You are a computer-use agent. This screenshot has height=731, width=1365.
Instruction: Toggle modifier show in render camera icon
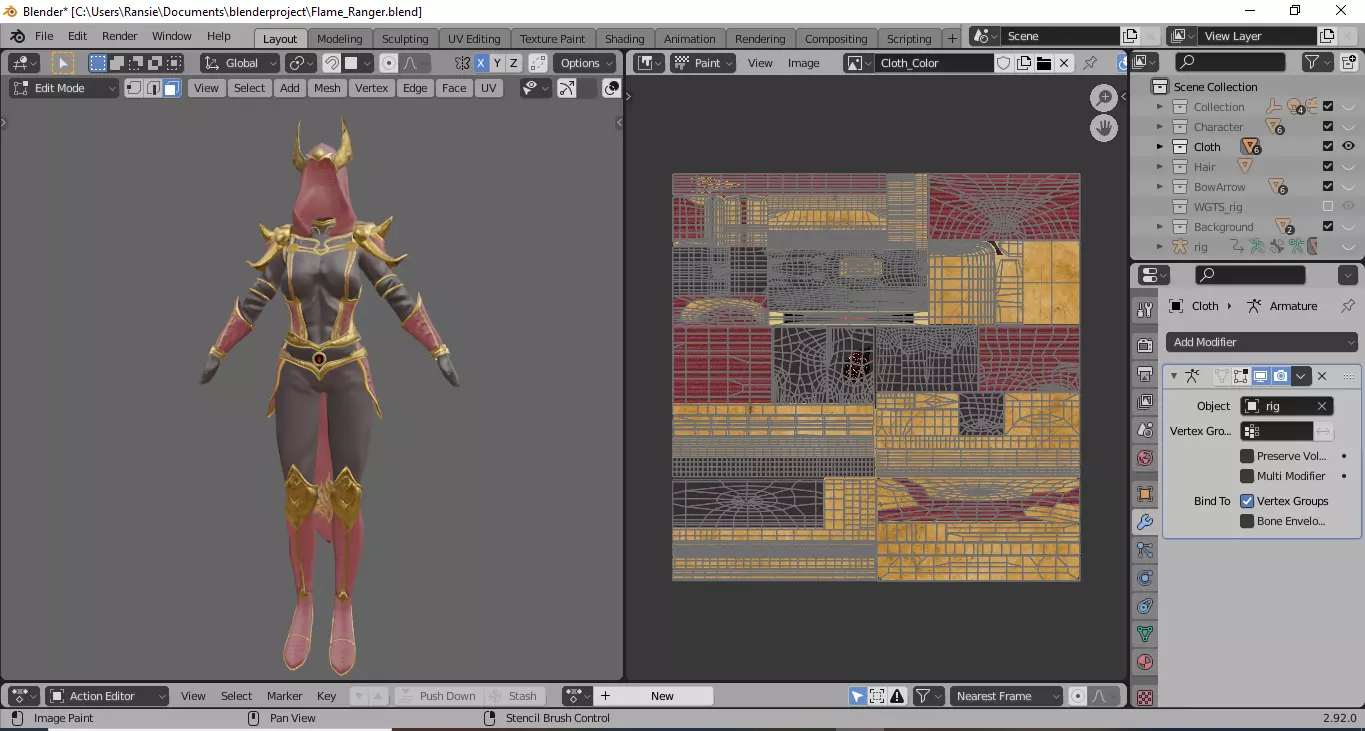1281,376
